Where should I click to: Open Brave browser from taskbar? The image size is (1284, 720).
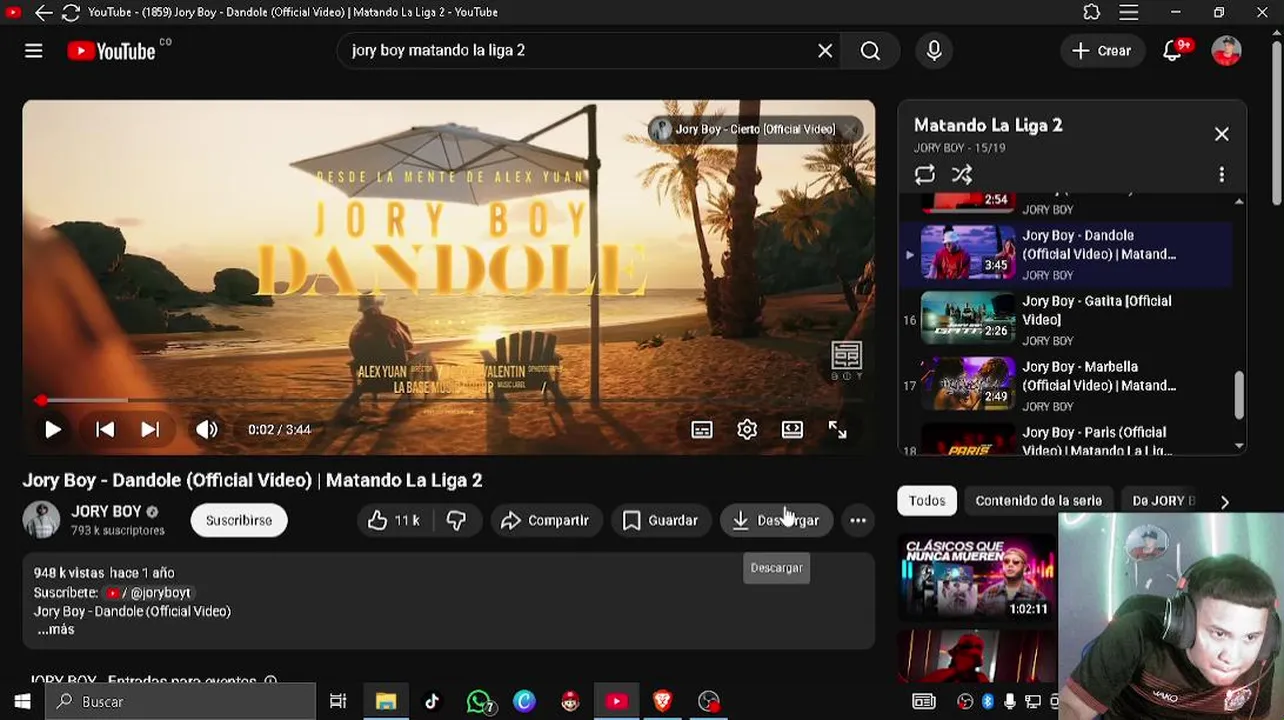tap(662, 701)
